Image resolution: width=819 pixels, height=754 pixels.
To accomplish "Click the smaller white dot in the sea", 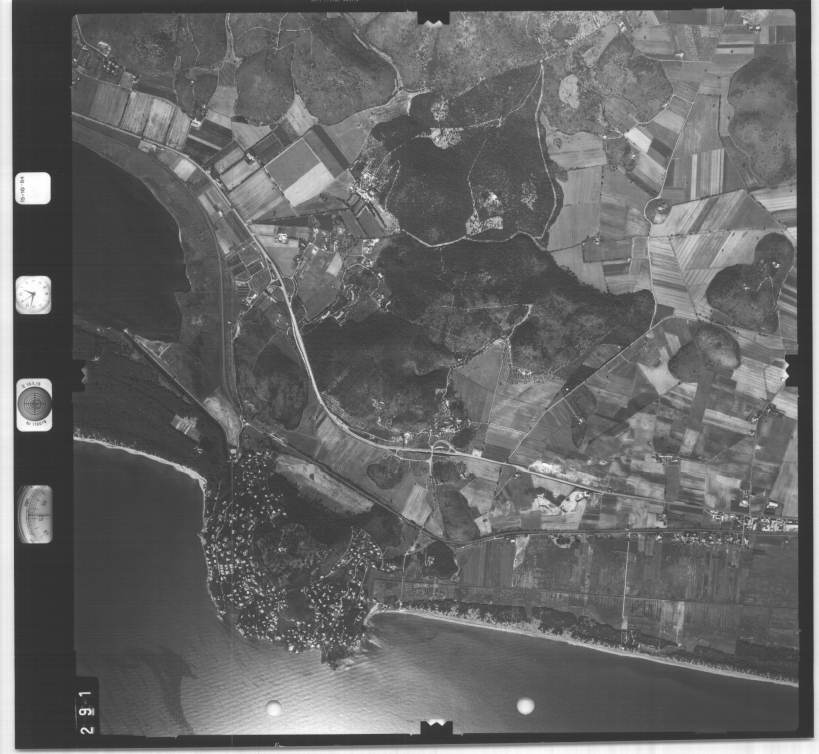I will (x=273, y=708).
